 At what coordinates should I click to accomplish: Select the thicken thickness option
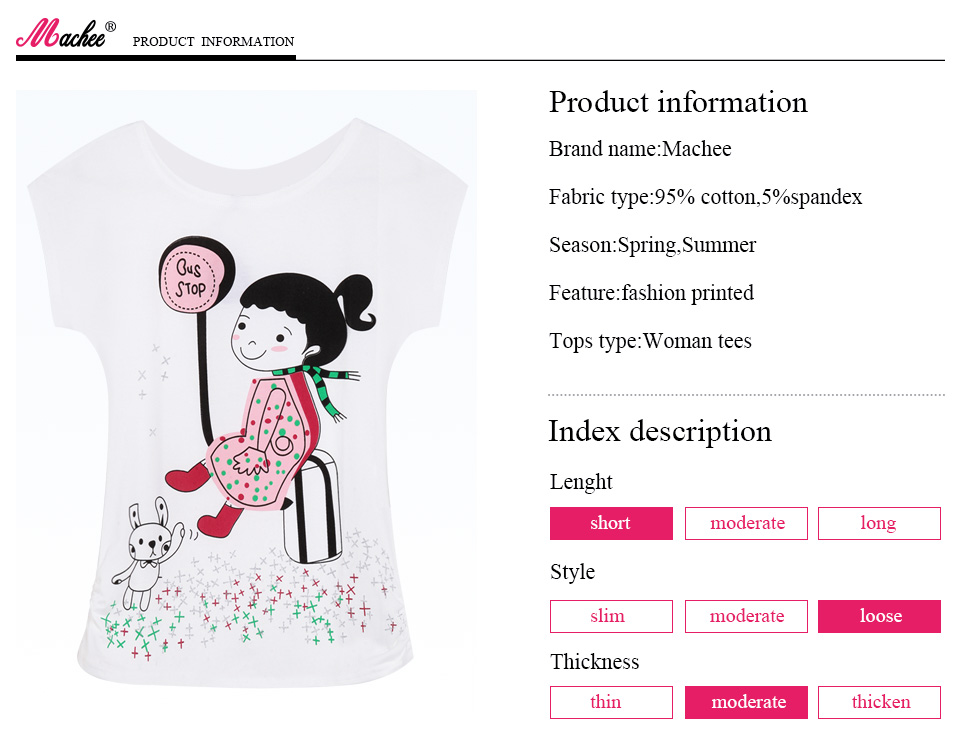(879, 702)
